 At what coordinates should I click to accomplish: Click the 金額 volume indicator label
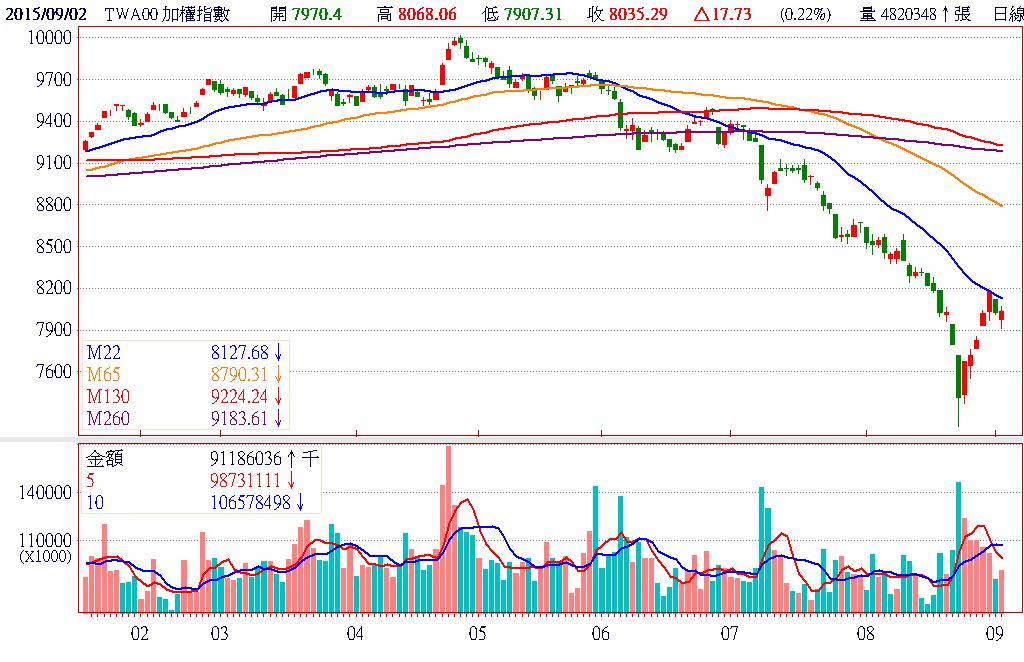click(105, 460)
